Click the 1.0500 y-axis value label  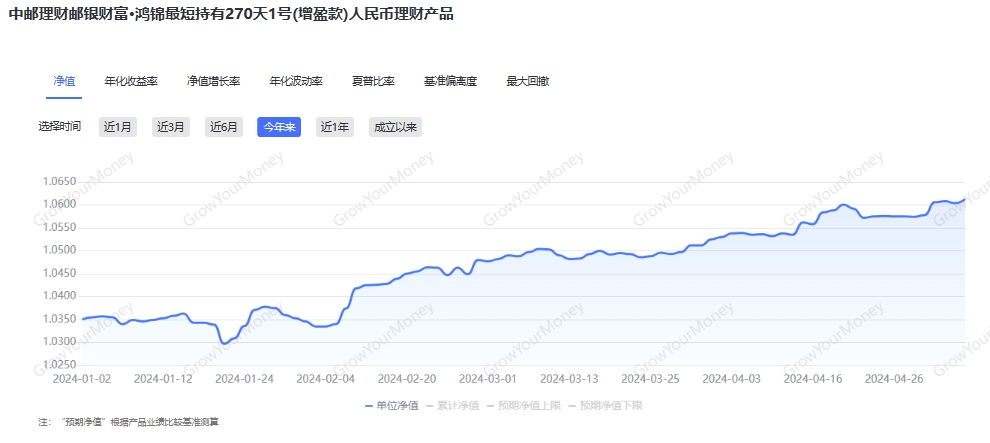pyautogui.click(x=60, y=250)
